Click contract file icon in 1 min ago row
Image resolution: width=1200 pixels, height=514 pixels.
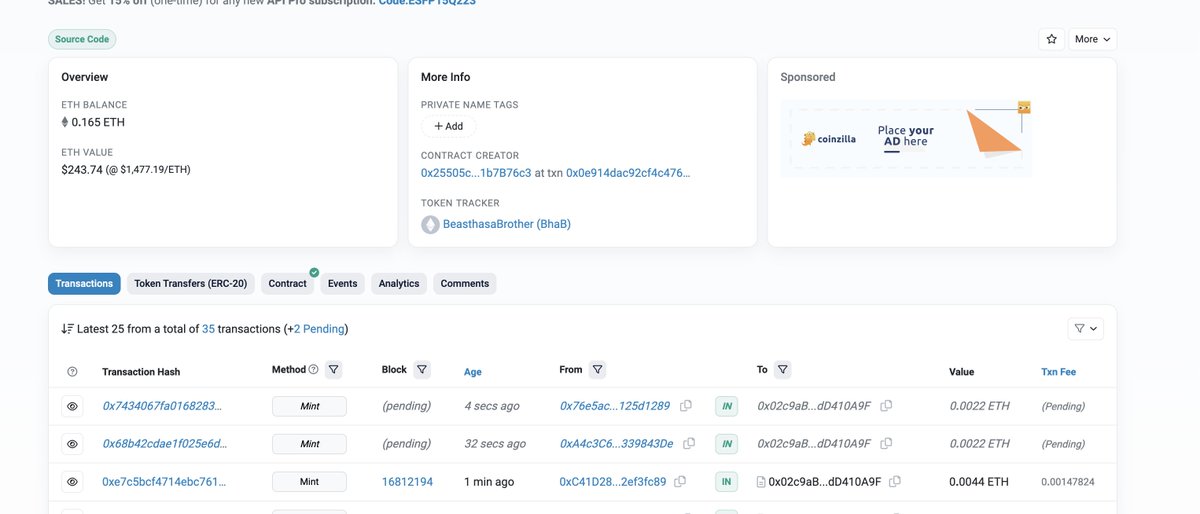coord(761,482)
